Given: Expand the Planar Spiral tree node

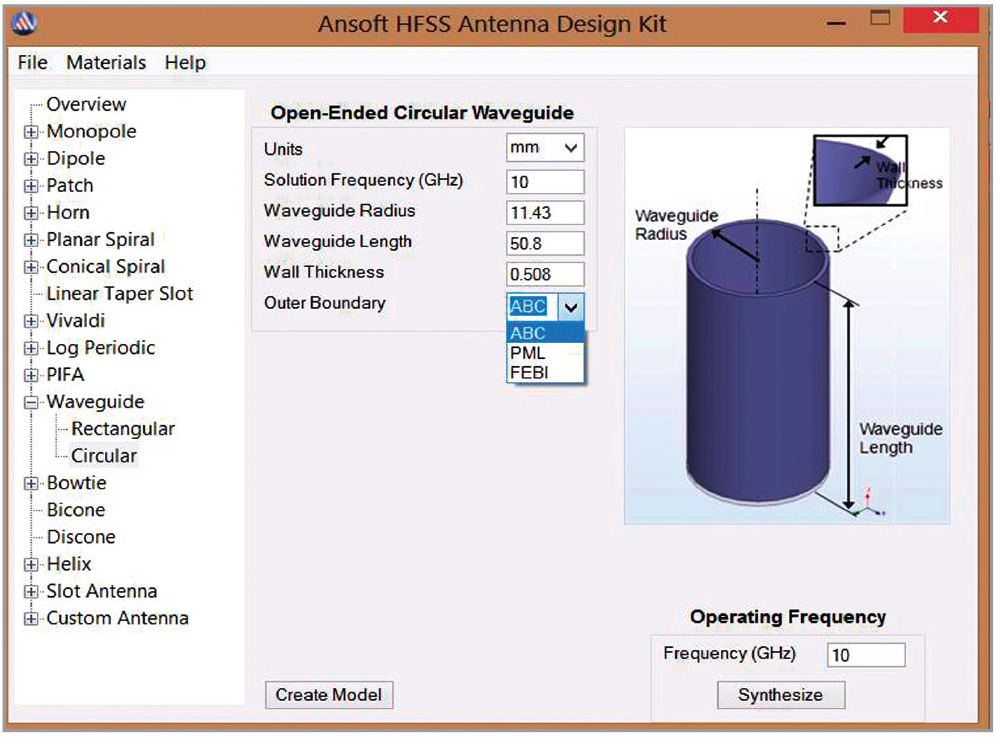Looking at the screenshot, I should click(31, 240).
